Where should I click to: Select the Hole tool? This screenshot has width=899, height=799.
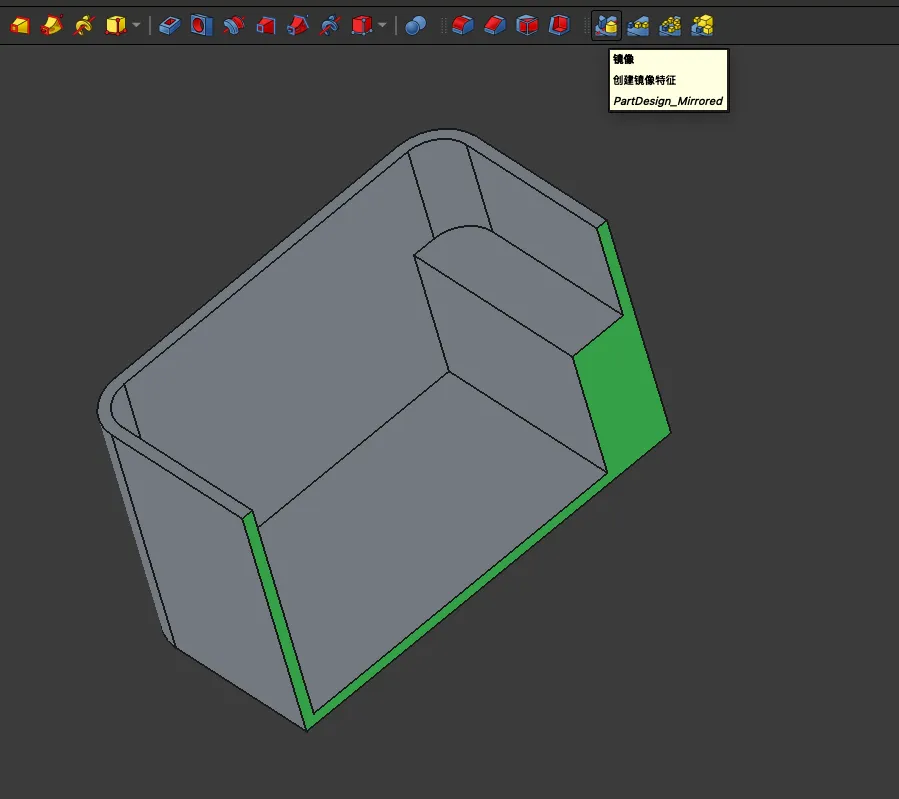tap(201, 25)
